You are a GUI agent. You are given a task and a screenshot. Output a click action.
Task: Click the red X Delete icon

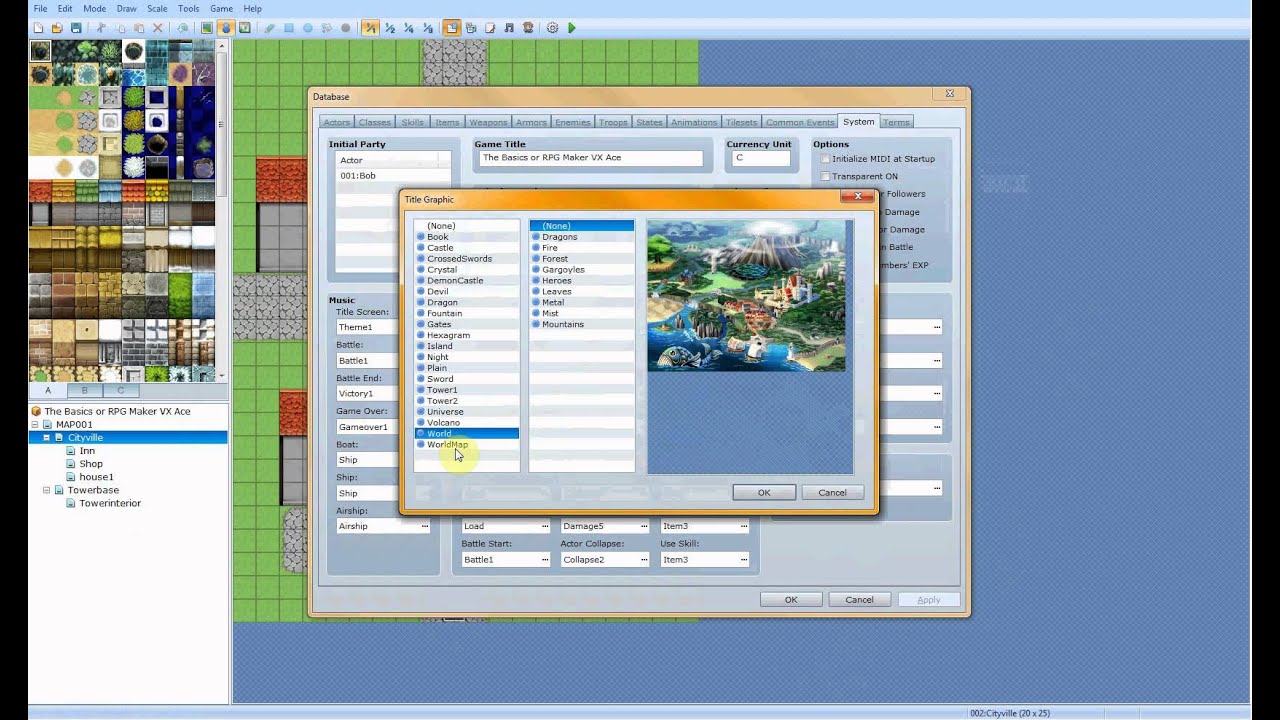tap(158, 28)
